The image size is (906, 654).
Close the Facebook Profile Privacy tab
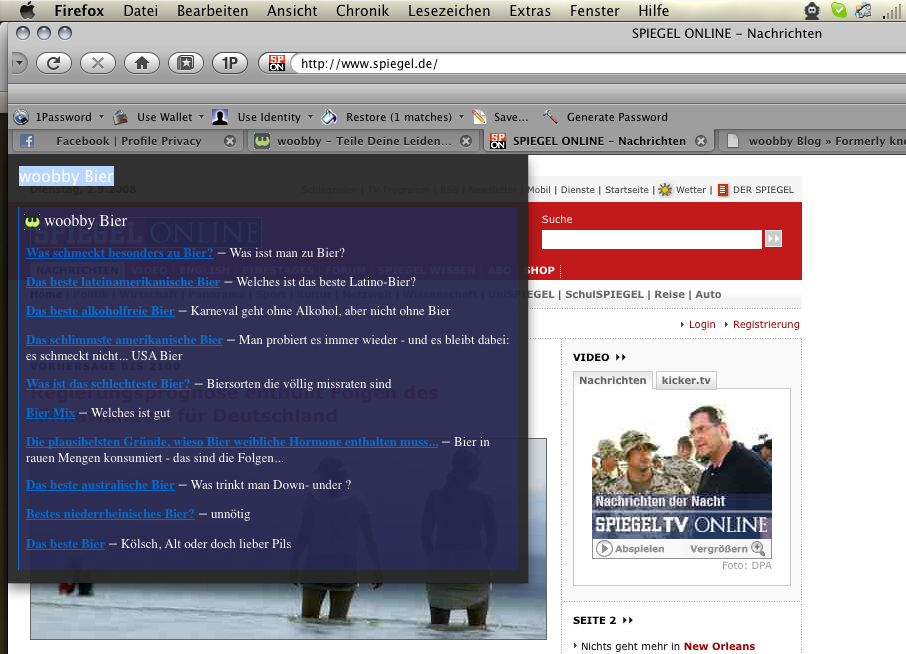230,141
